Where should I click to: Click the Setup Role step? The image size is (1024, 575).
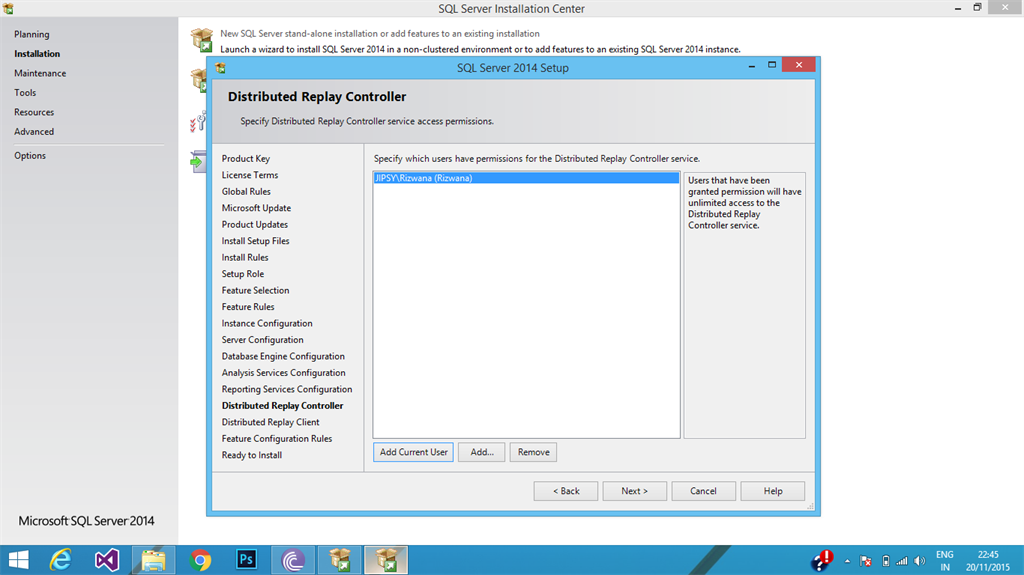click(243, 274)
